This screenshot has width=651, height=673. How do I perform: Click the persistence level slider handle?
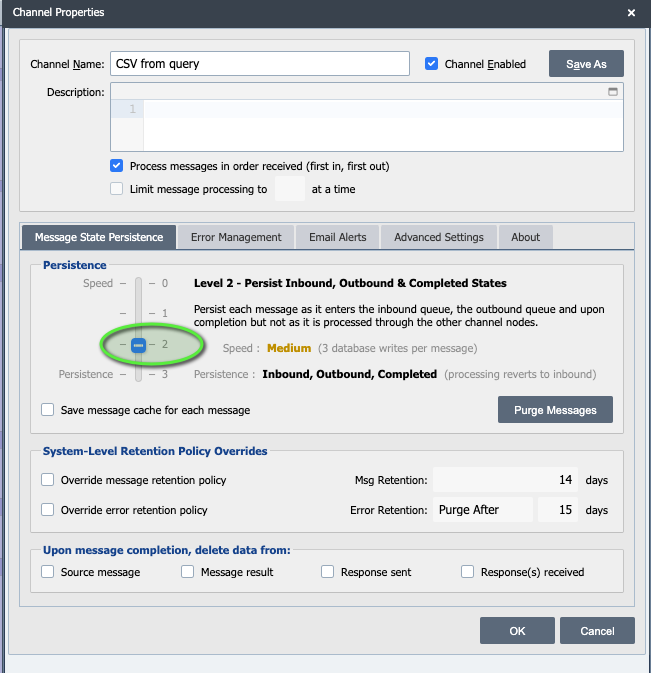(139, 345)
